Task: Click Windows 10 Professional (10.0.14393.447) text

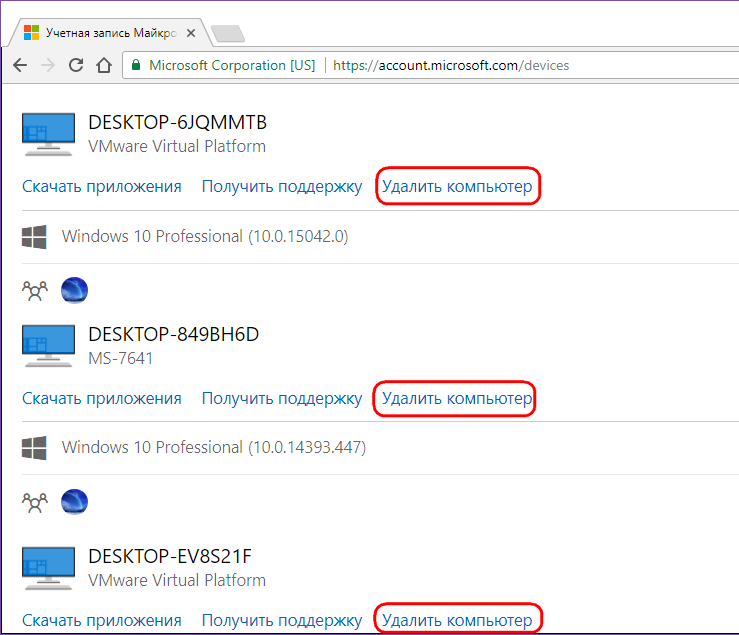Action: pos(214,447)
